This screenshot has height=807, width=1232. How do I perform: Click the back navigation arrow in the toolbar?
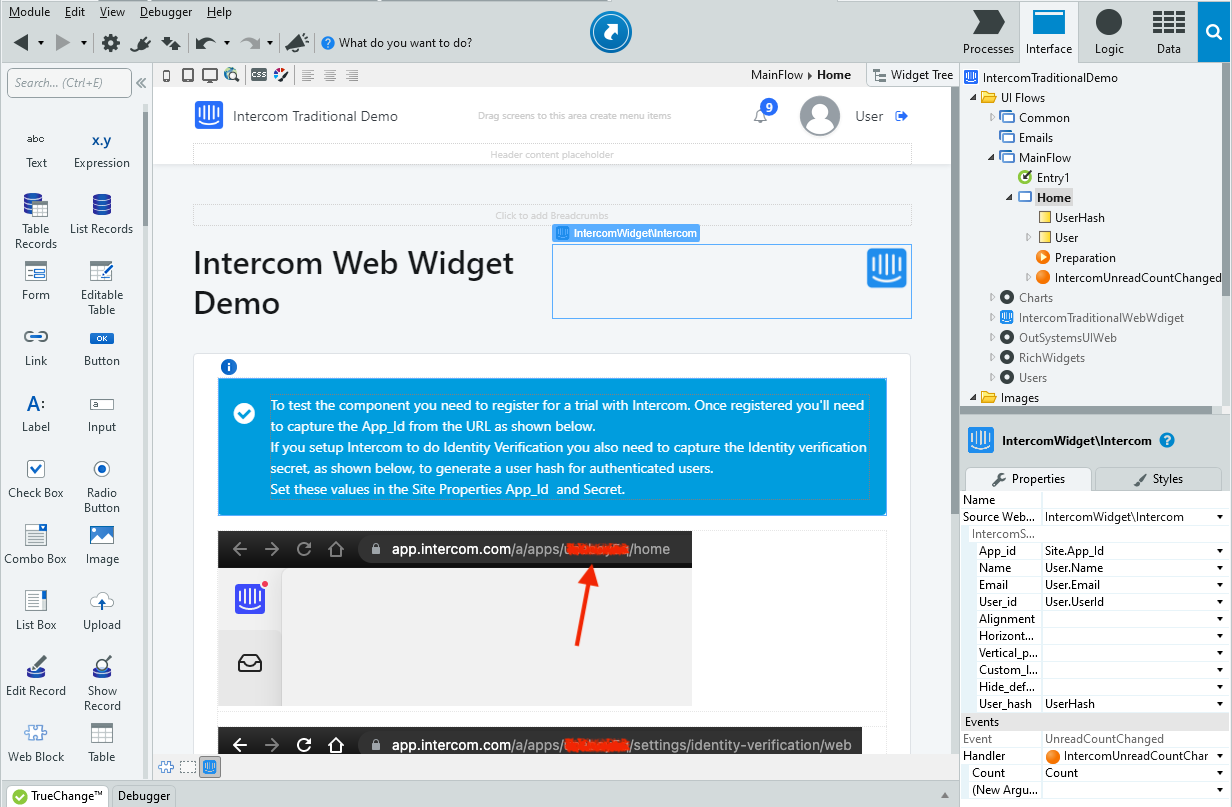point(21,43)
